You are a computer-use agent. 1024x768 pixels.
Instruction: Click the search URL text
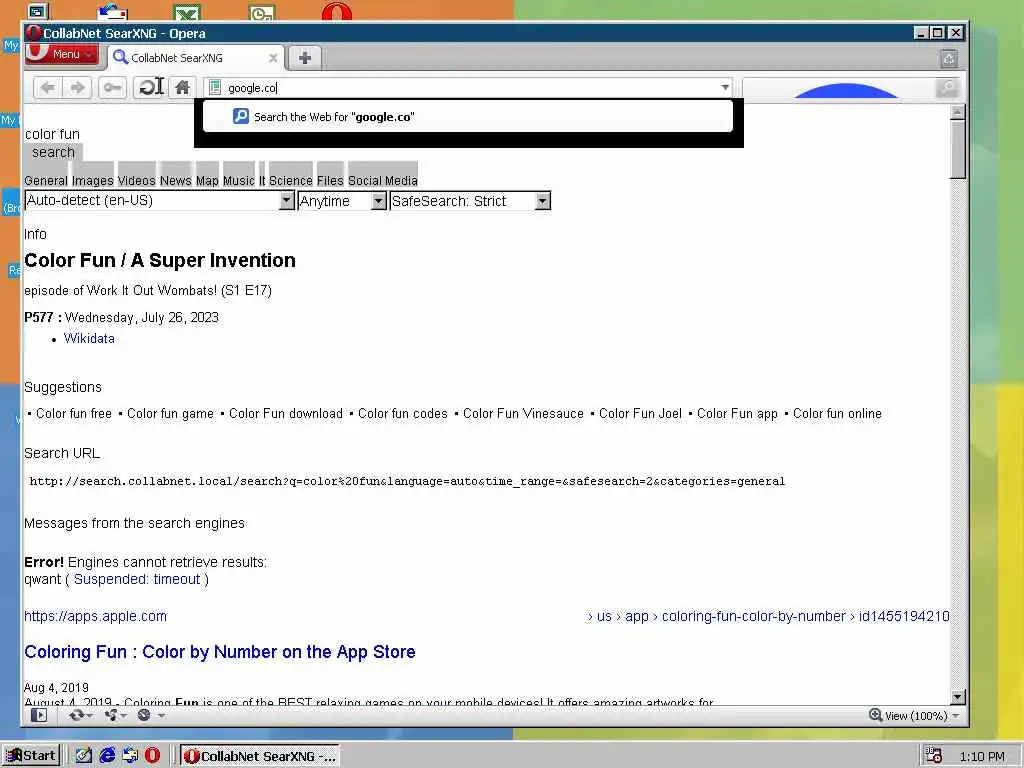tap(407, 481)
